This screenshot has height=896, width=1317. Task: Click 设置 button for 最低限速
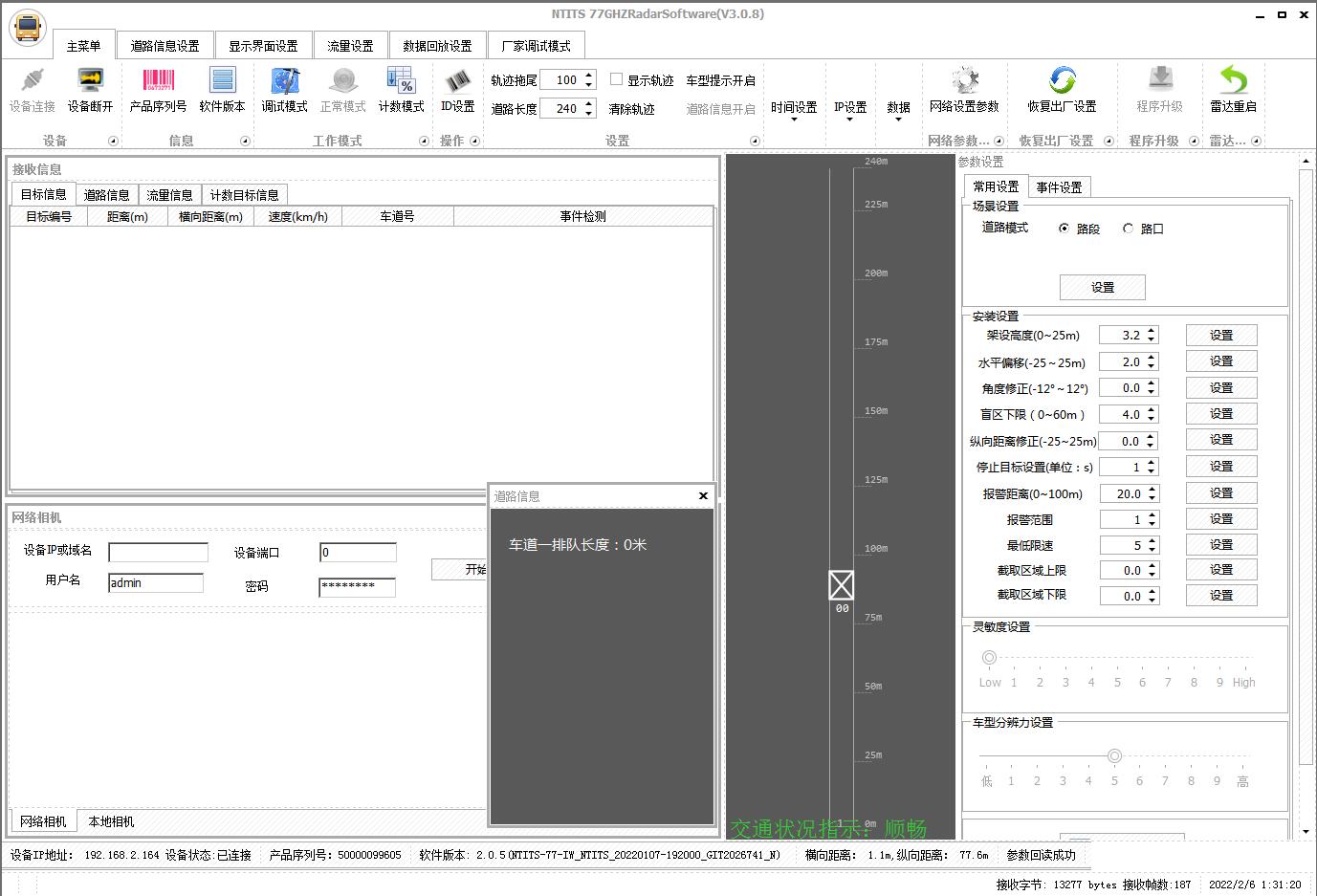1221,544
